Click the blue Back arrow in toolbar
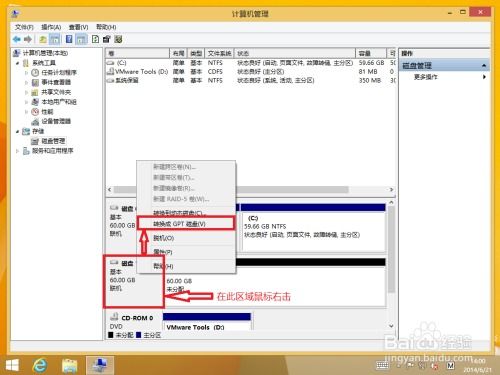The width and height of the screenshot is (500, 375). 17,39
